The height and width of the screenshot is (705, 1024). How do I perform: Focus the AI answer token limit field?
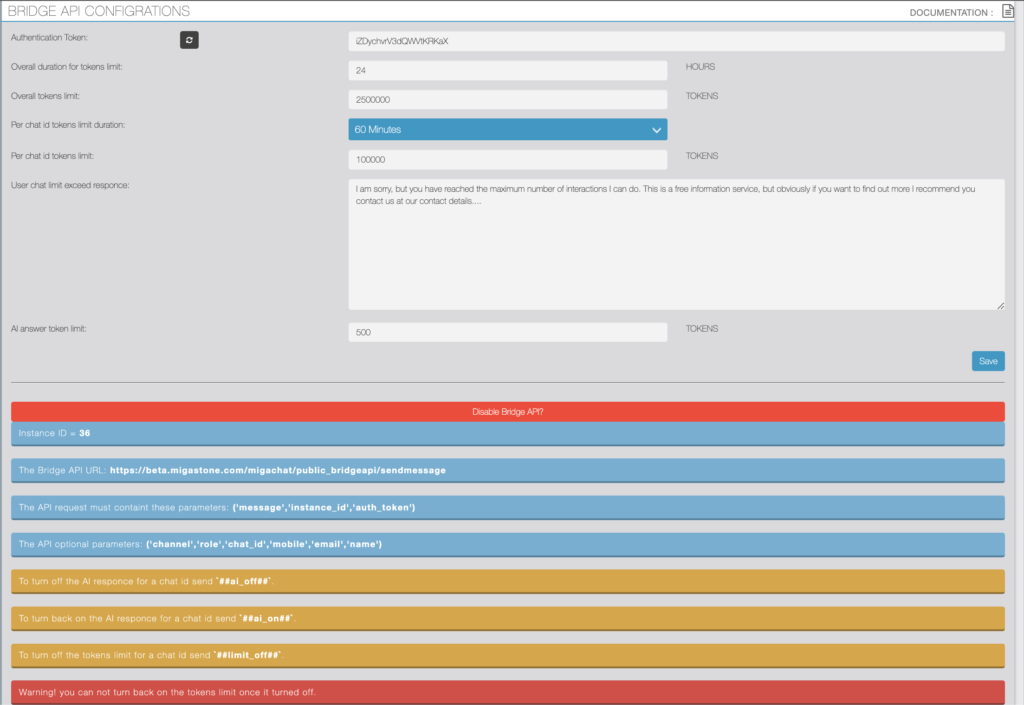pyautogui.click(x=507, y=332)
